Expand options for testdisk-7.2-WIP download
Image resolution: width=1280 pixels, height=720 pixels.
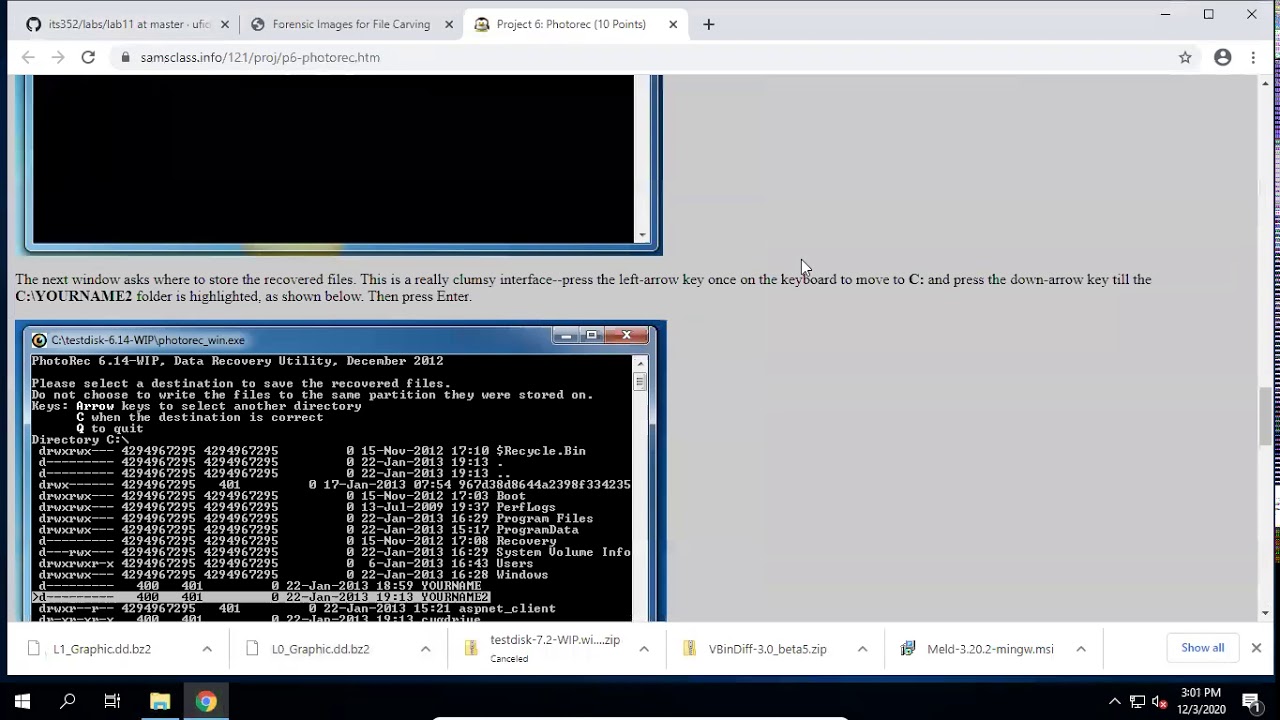click(644, 649)
